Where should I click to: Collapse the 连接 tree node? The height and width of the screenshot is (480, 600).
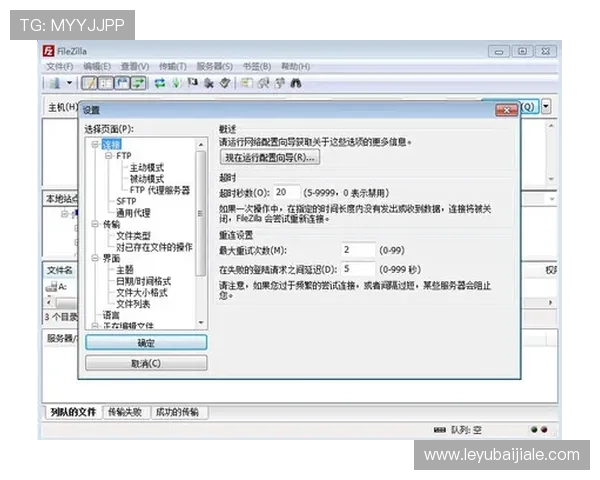(x=95, y=144)
